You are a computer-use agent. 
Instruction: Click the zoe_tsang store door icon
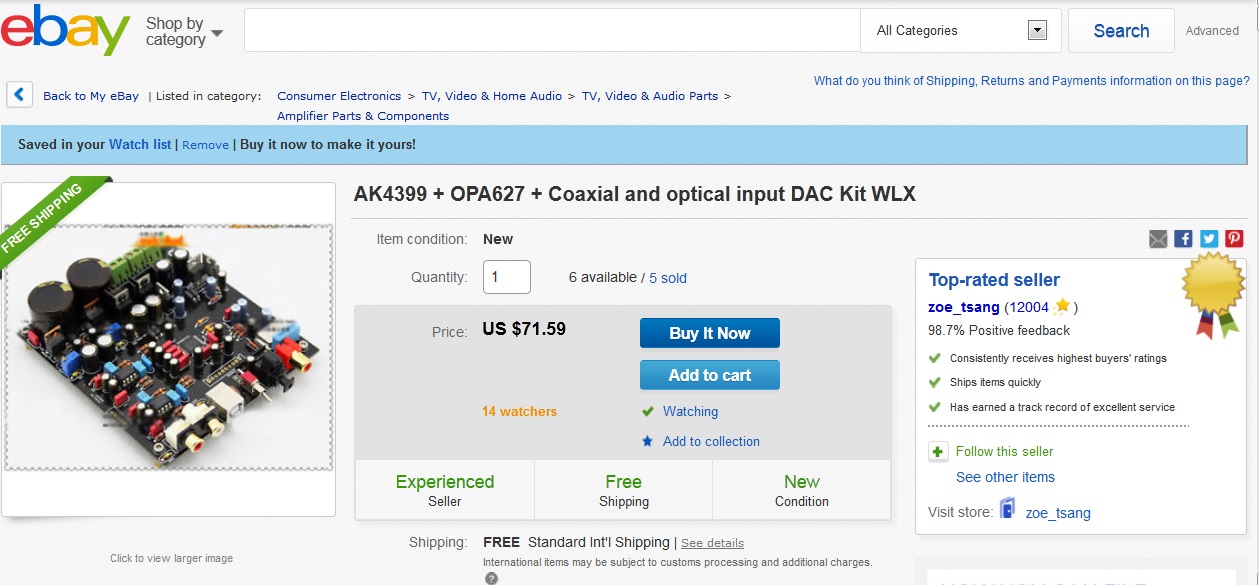click(1008, 510)
